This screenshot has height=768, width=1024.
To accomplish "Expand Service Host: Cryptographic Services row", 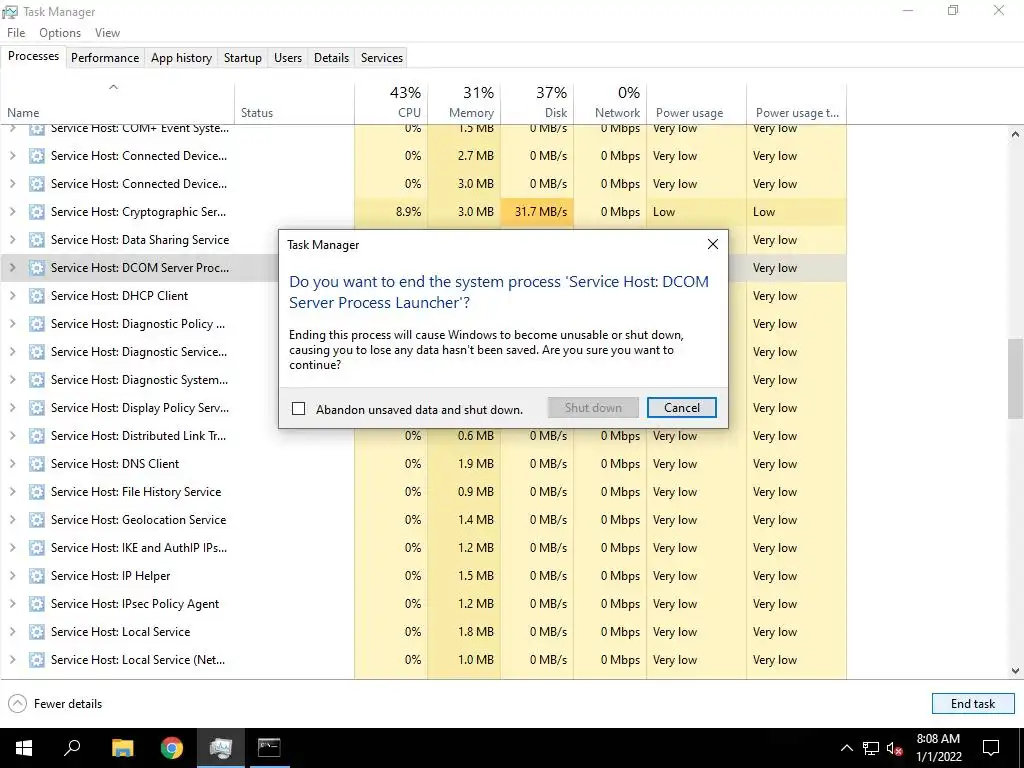I will 12,212.
